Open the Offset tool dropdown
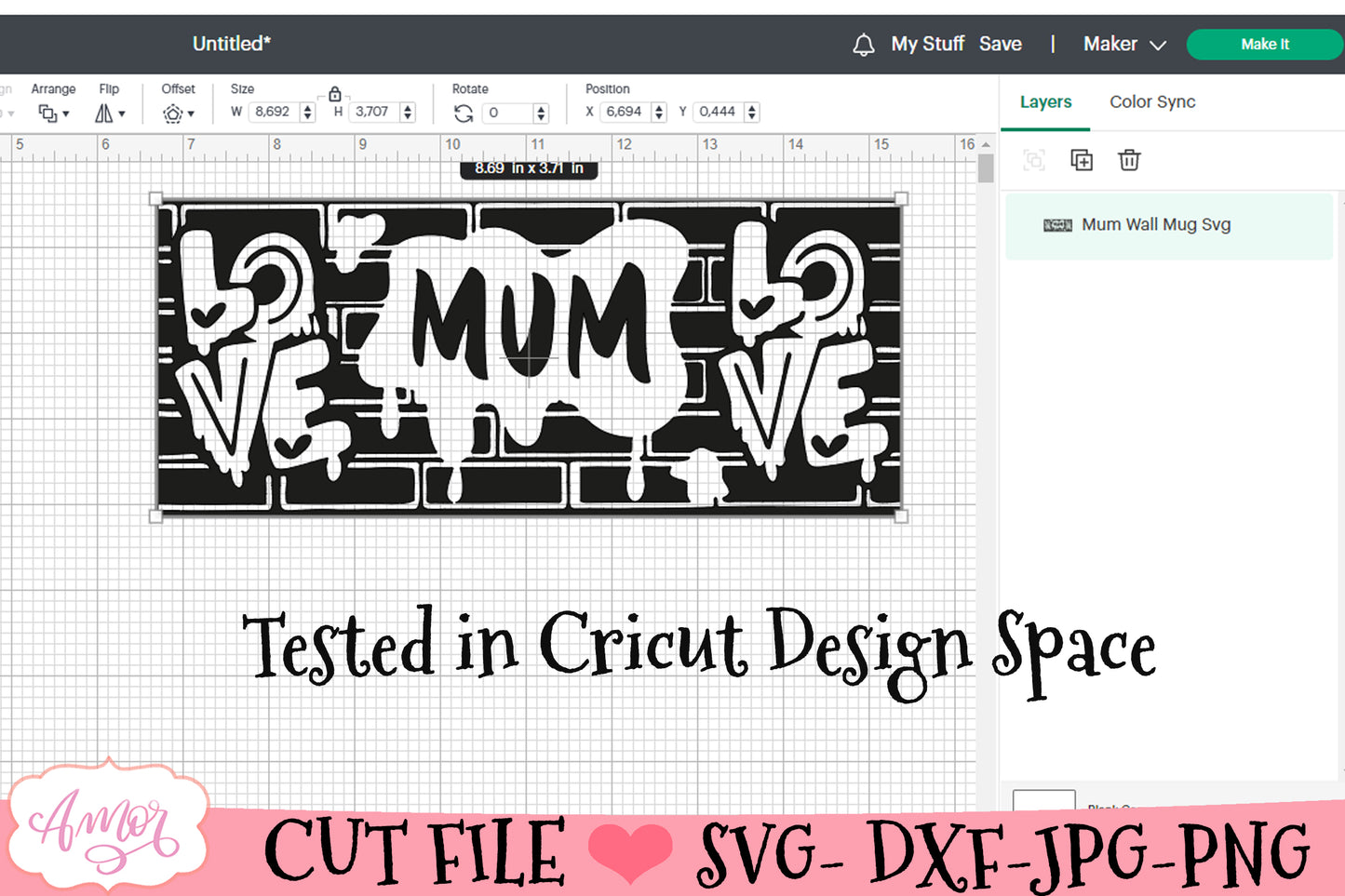Viewport: 1345px width, 896px height. [x=179, y=114]
